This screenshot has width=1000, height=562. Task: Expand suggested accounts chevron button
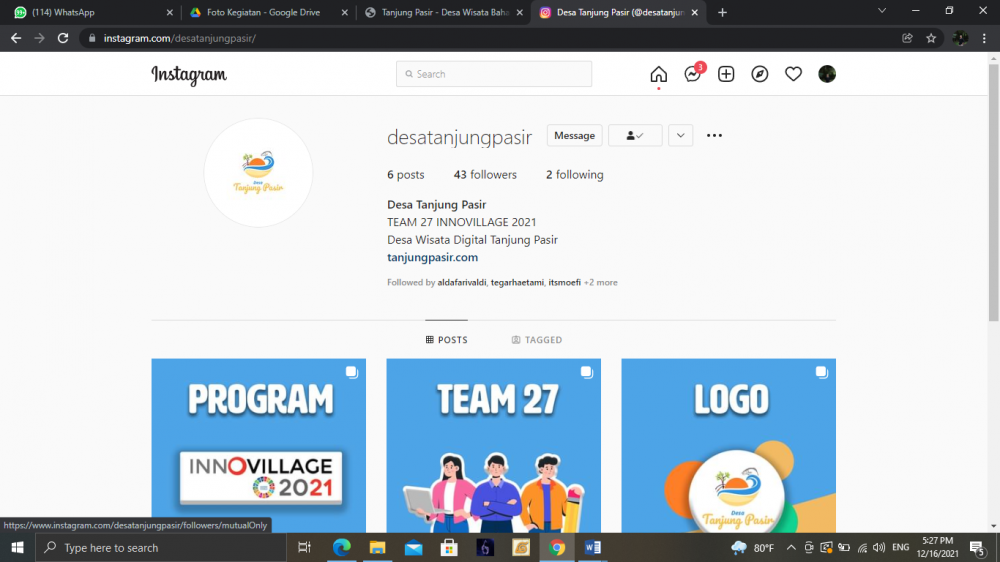click(x=680, y=135)
